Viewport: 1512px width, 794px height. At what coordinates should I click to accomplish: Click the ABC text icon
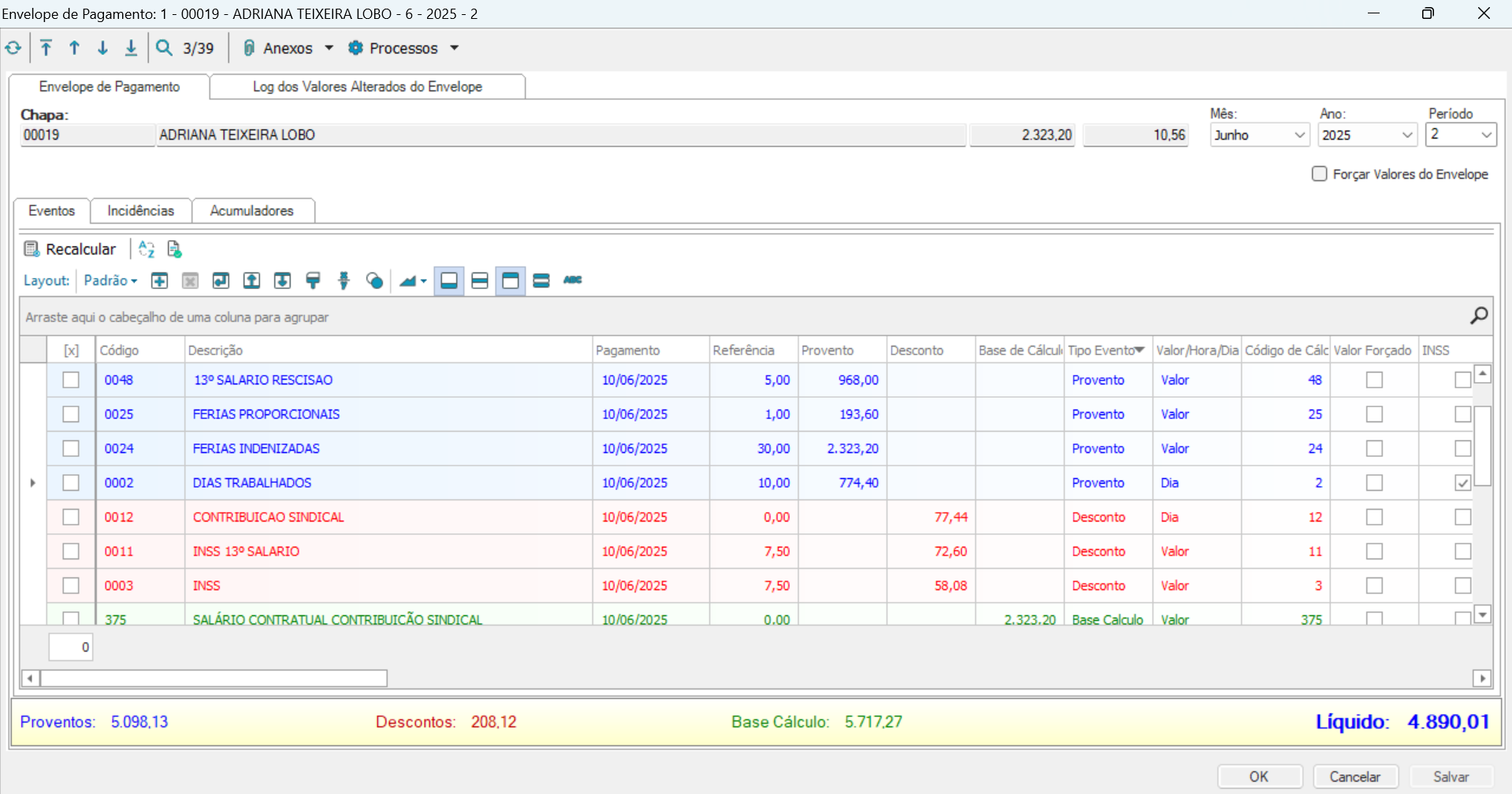[573, 280]
